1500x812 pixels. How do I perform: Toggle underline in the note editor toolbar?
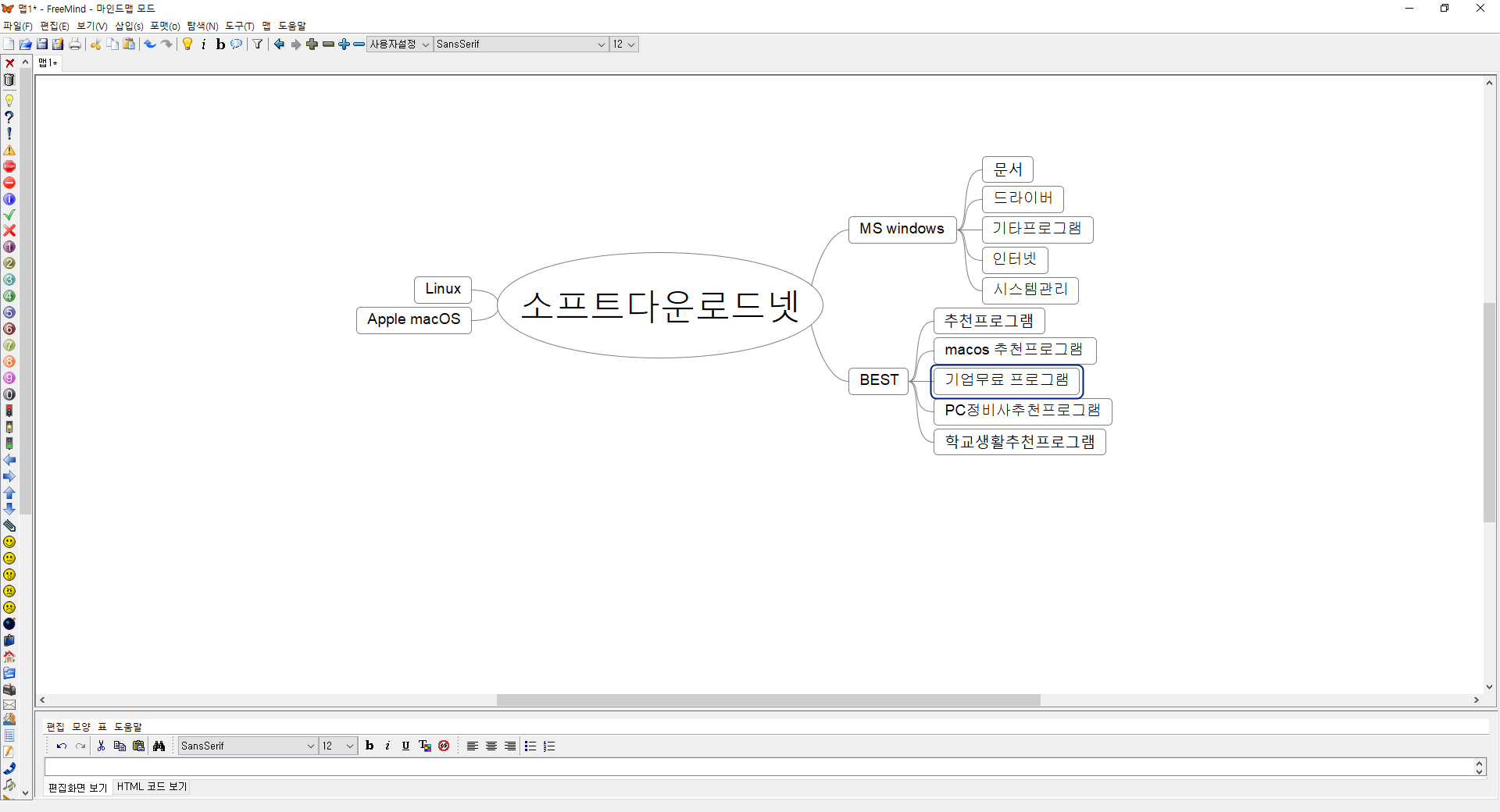tap(405, 746)
